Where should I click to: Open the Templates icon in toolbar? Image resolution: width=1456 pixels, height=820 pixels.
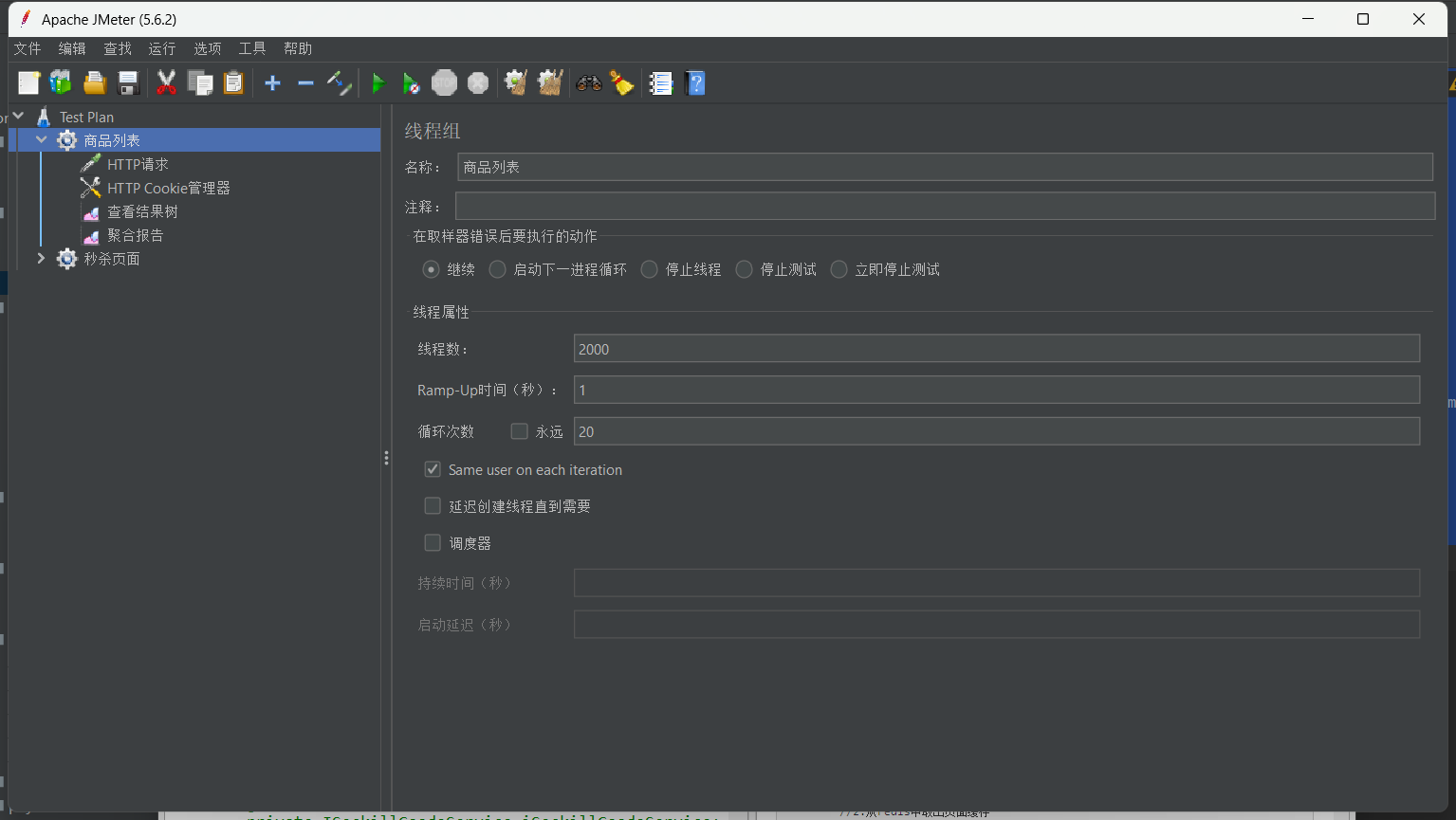61,83
